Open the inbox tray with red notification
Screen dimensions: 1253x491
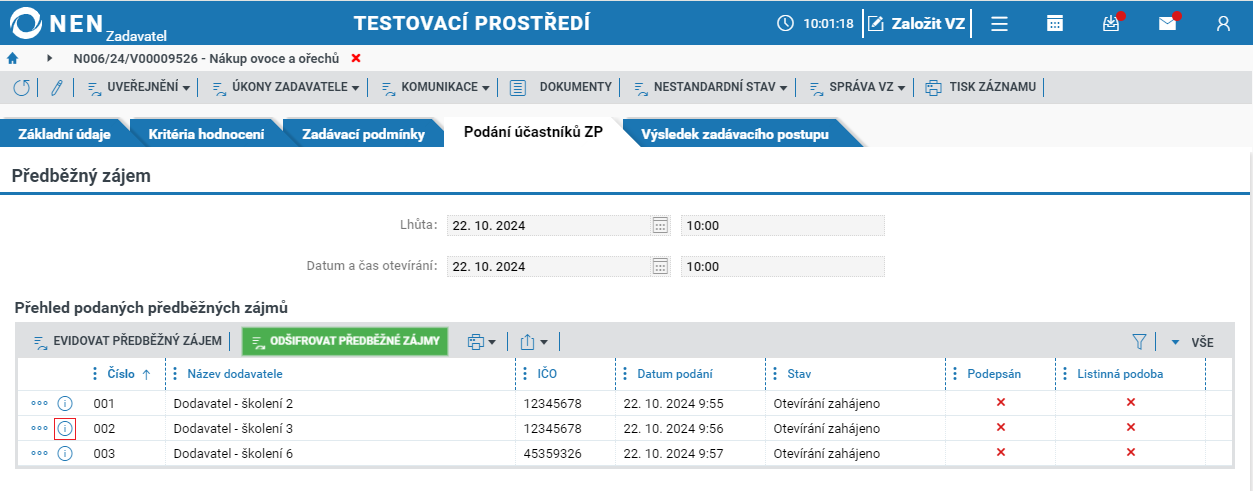pos(1111,24)
